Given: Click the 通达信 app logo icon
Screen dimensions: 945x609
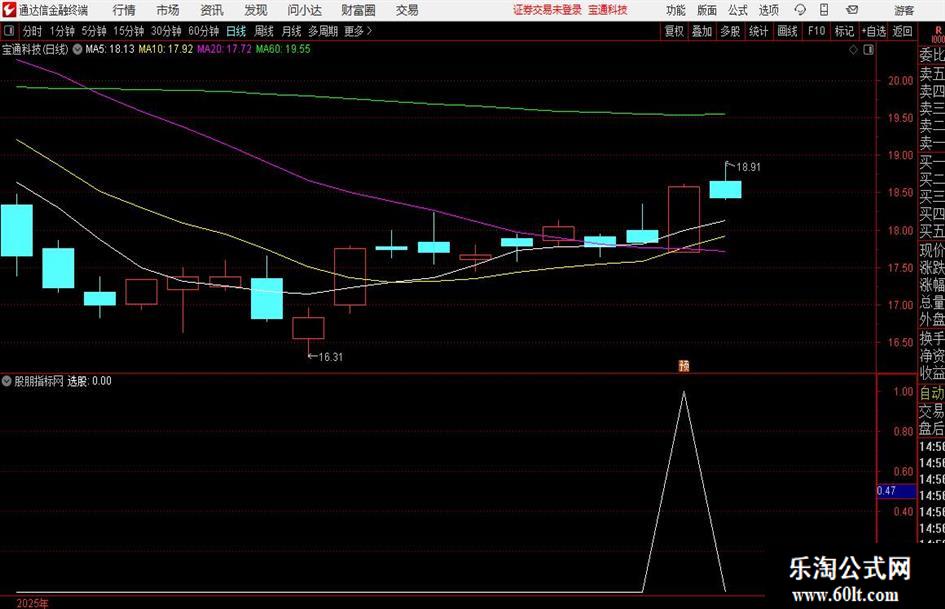Looking at the screenshot, I should pos(8,10).
